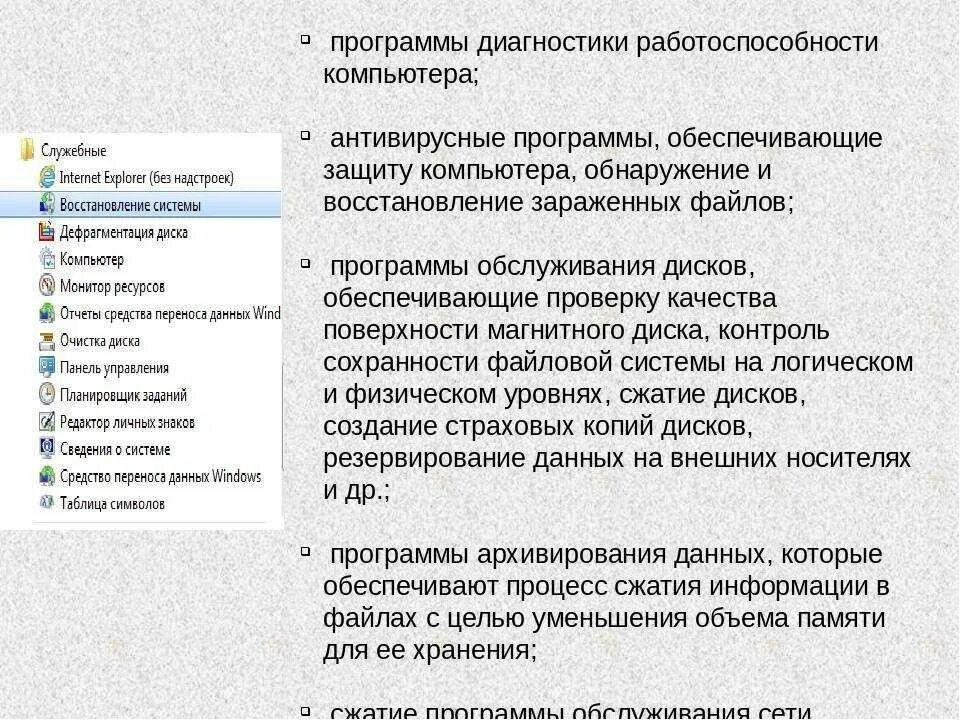
Task: Click the text 'программы диагностики работоспособности'
Action: coord(604,42)
